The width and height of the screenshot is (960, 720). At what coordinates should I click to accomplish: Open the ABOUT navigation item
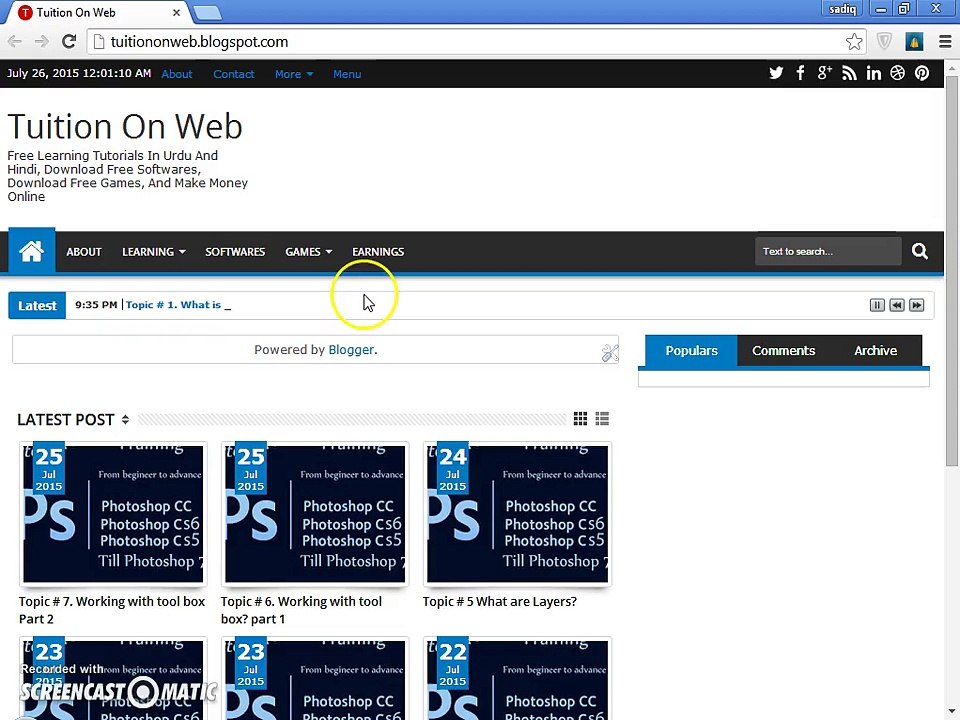pos(84,252)
